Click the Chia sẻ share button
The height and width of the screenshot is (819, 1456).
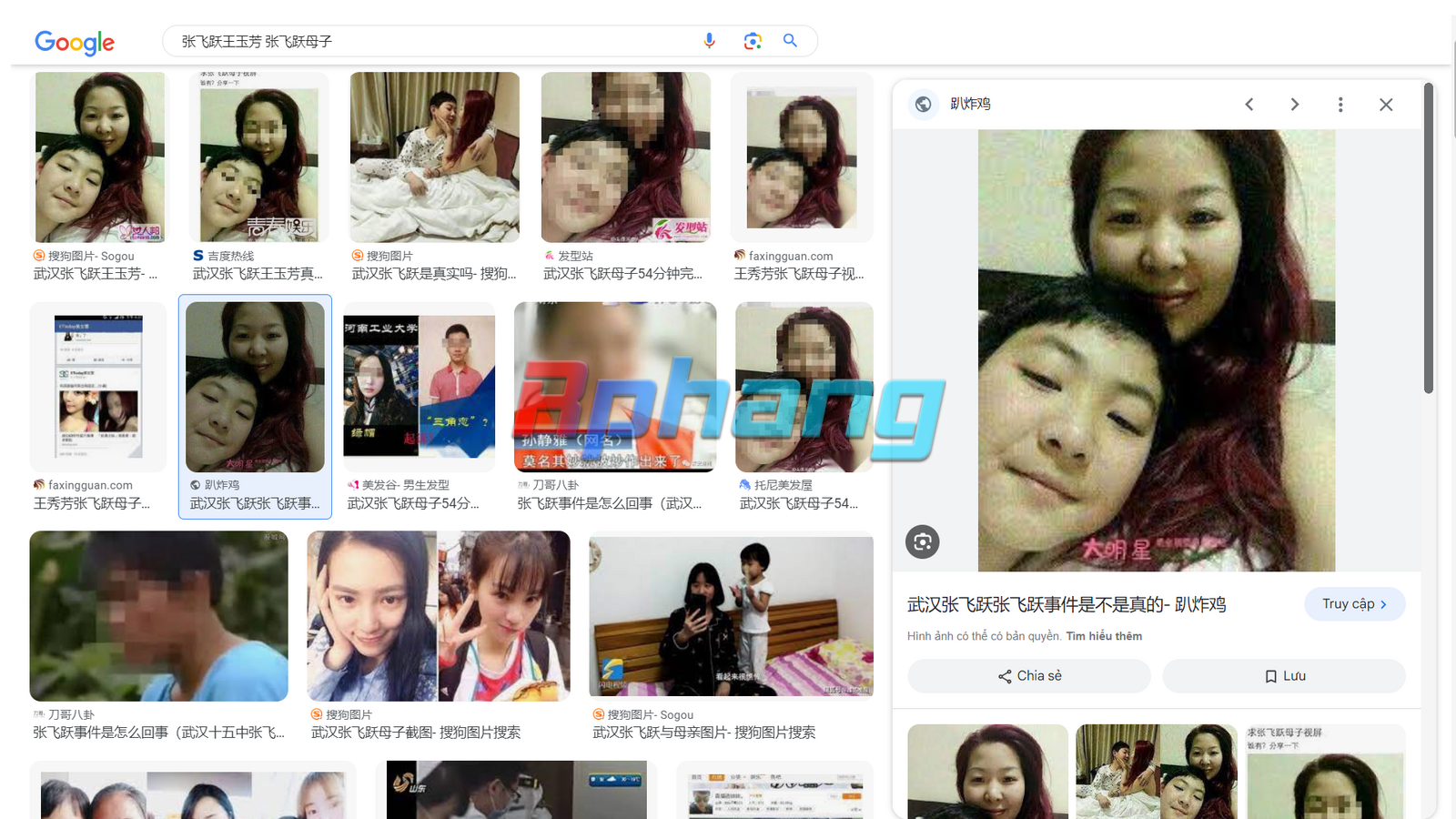coord(1029,676)
